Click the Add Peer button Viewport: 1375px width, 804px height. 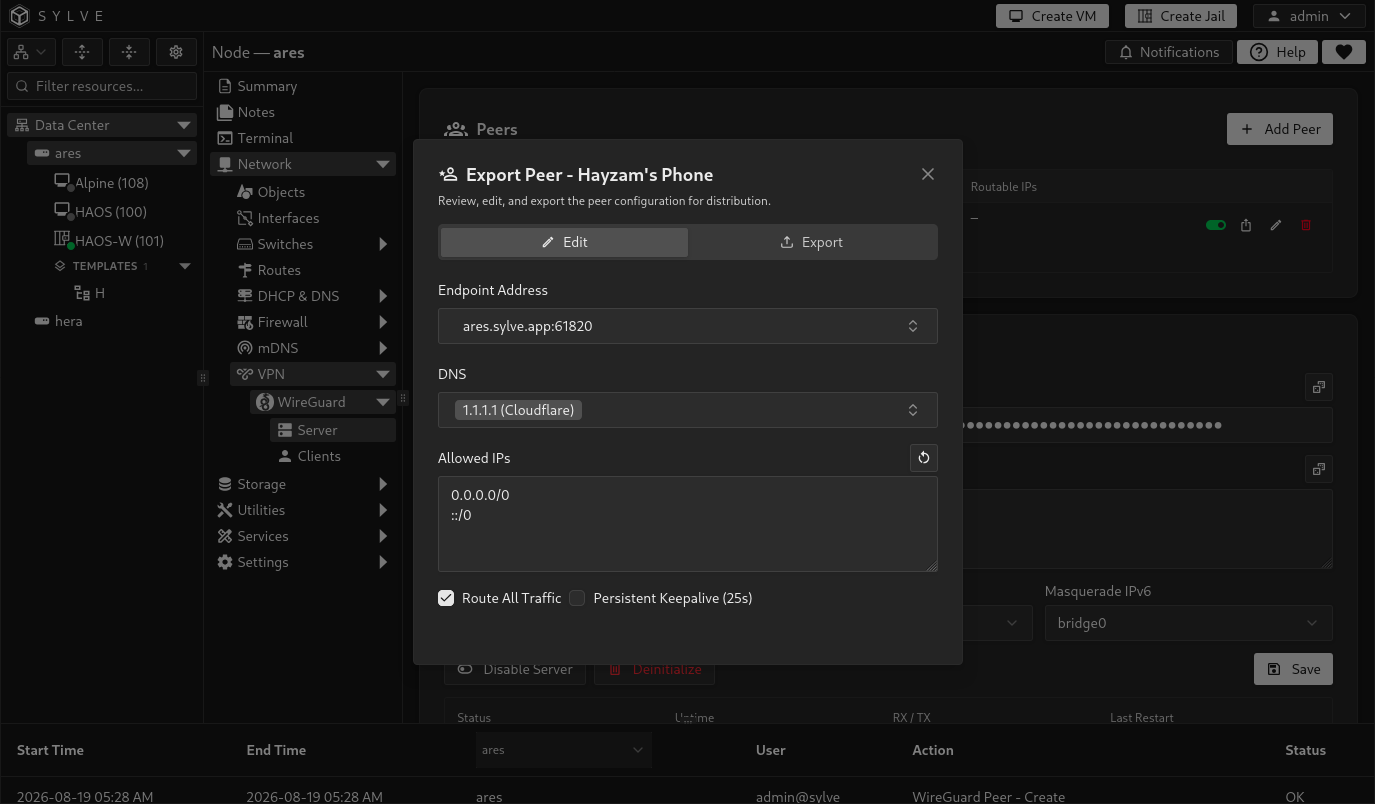click(x=1280, y=129)
